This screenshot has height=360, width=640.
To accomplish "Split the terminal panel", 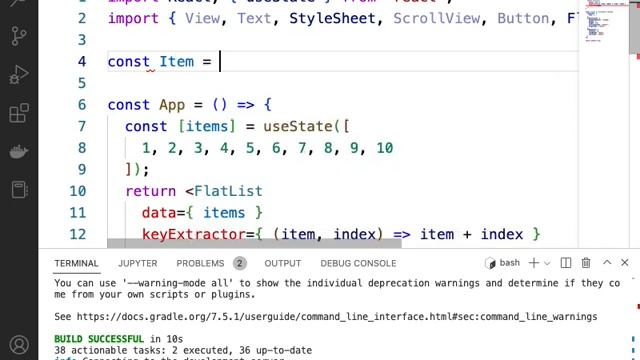I will pyautogui.click(x=566, y=263).
